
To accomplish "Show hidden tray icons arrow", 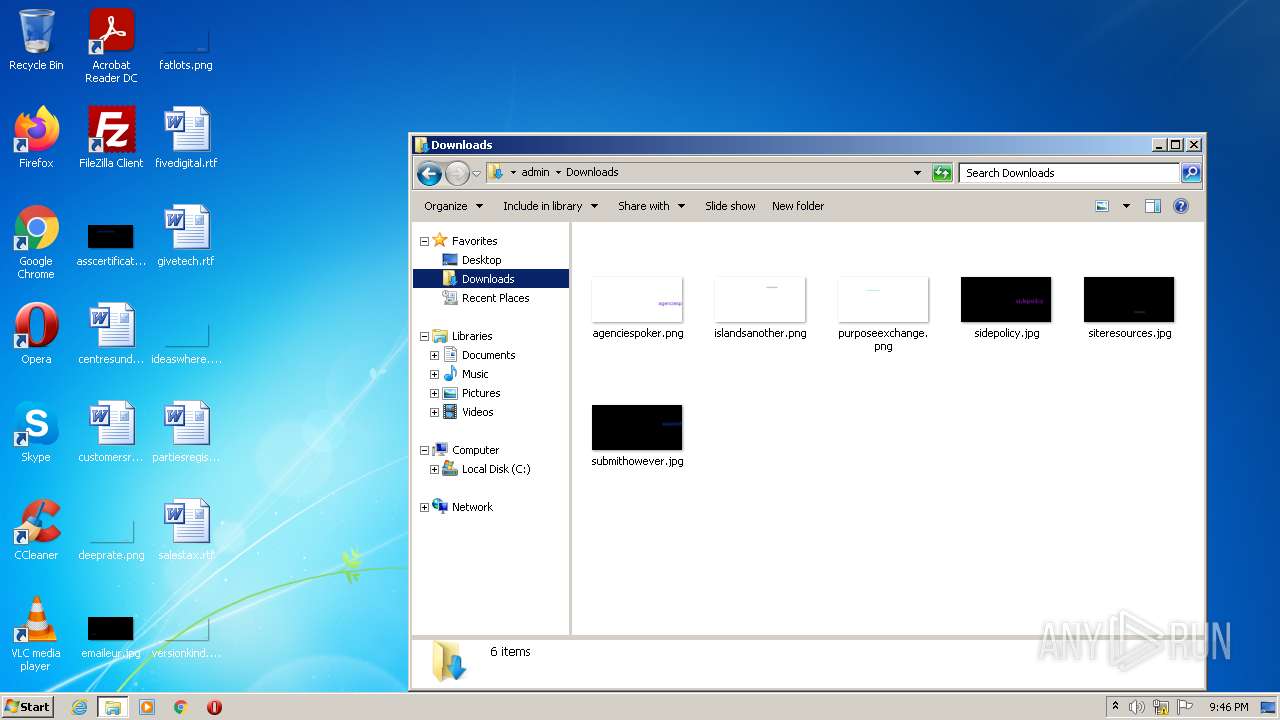I will (x=1115, y=706).
